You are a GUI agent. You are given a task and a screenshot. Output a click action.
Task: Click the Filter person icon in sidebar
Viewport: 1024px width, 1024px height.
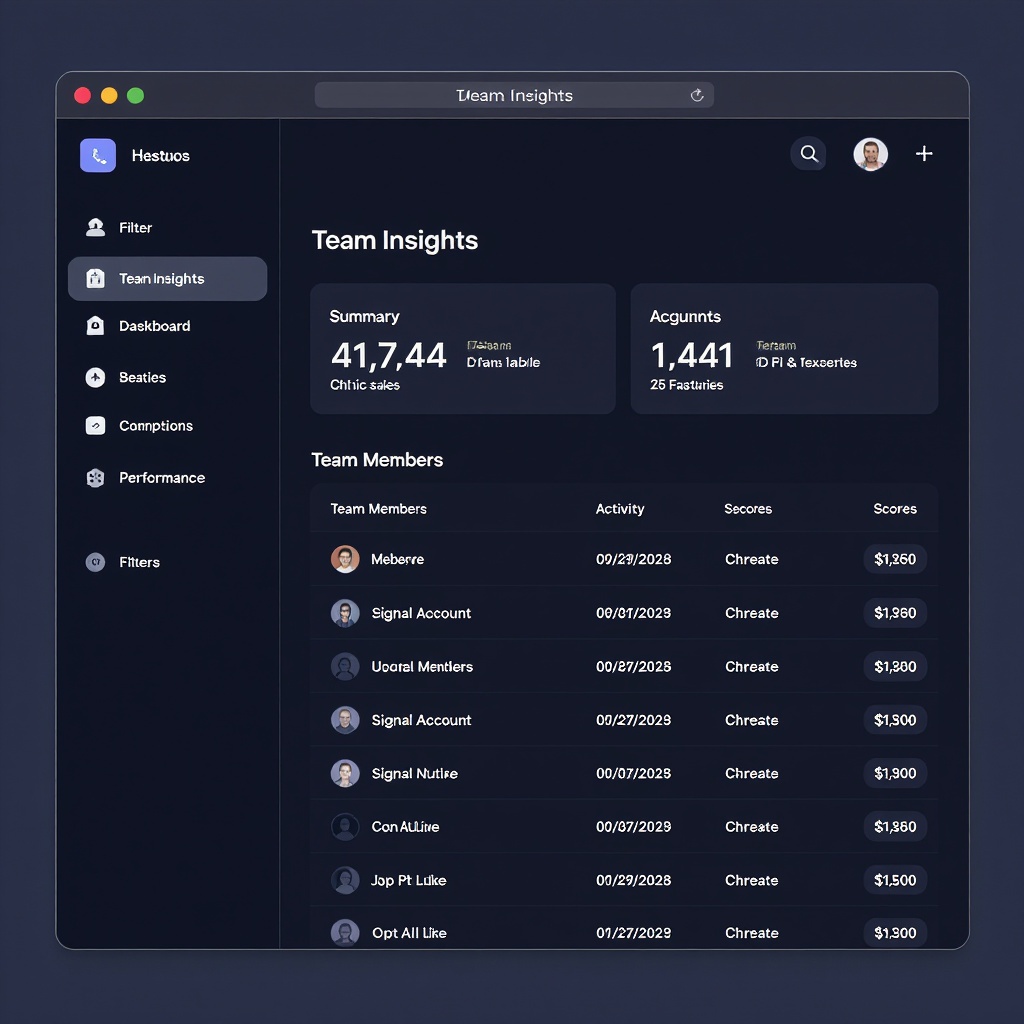click(x=95, y=227)
